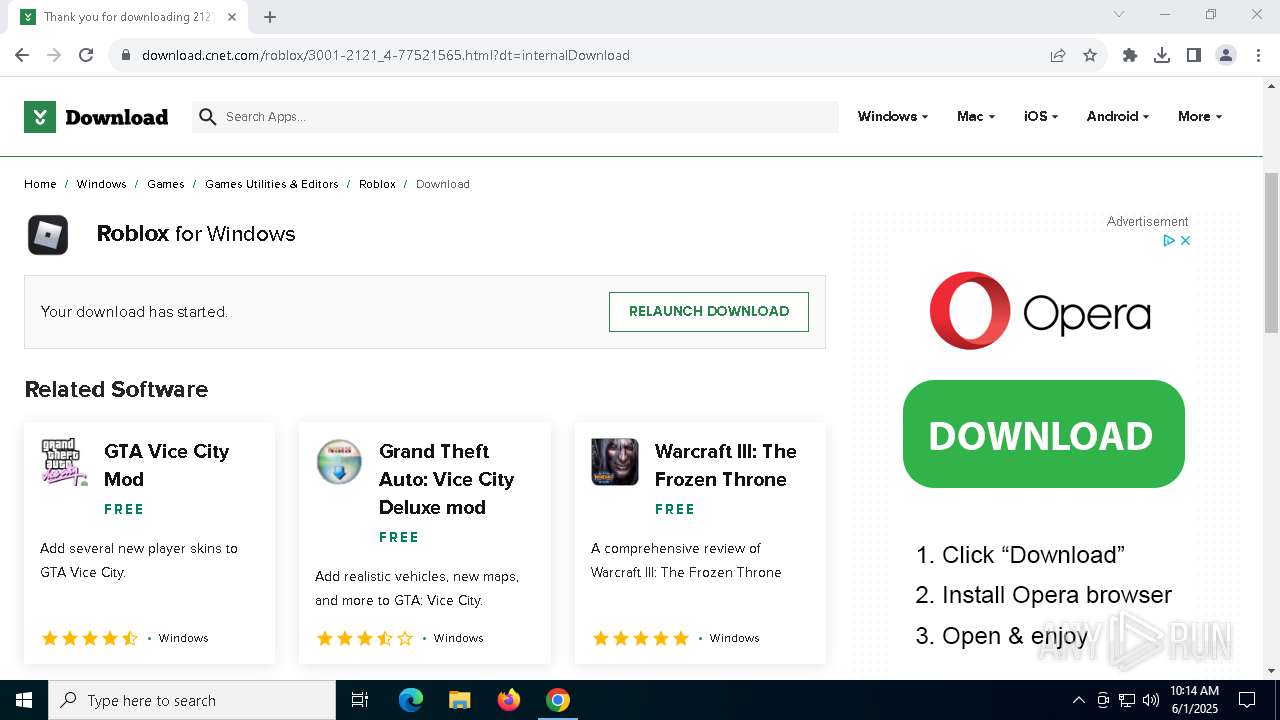1280x720 pixels.
Task: View the site lock security info
Action: (x=126, y=55)
